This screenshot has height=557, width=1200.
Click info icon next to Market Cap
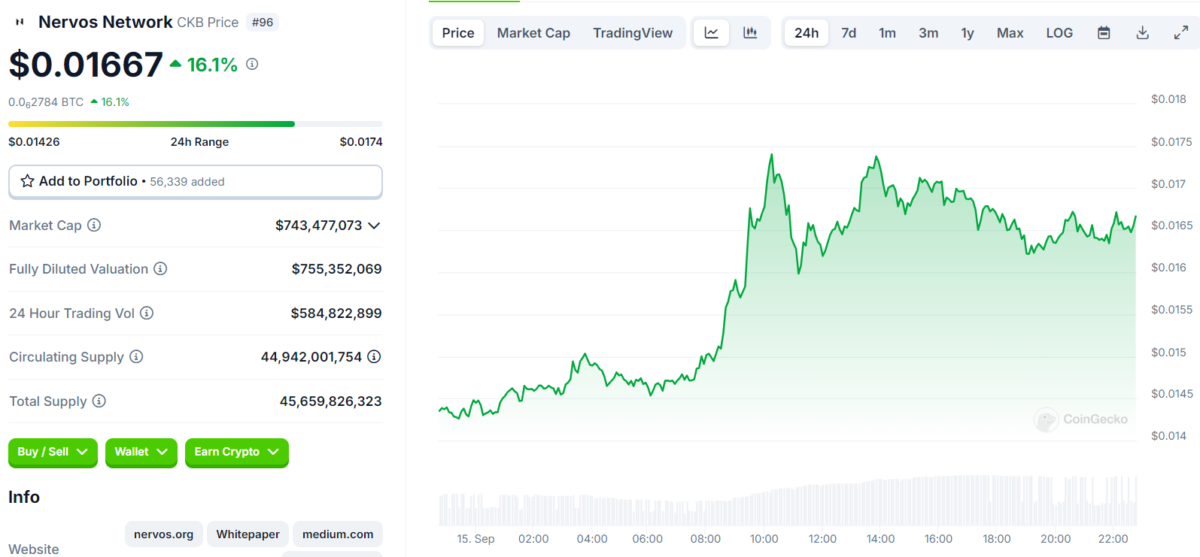coord(94,226)
